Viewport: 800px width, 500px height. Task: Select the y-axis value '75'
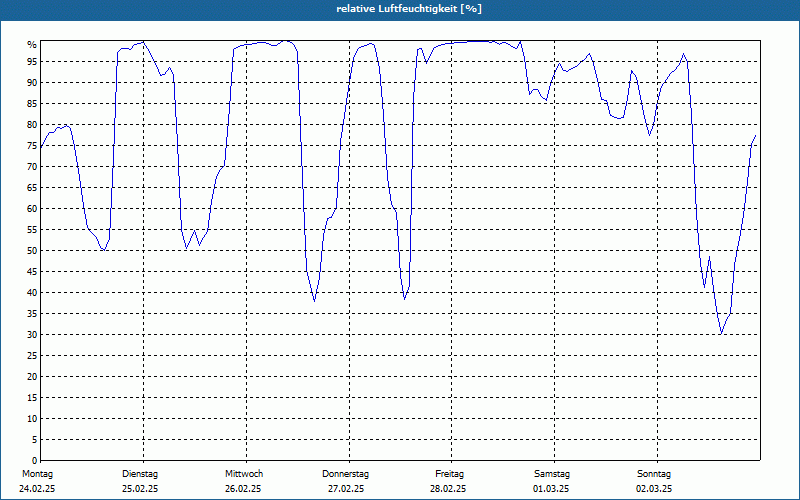pyautogui.click(x=32, y=145)
